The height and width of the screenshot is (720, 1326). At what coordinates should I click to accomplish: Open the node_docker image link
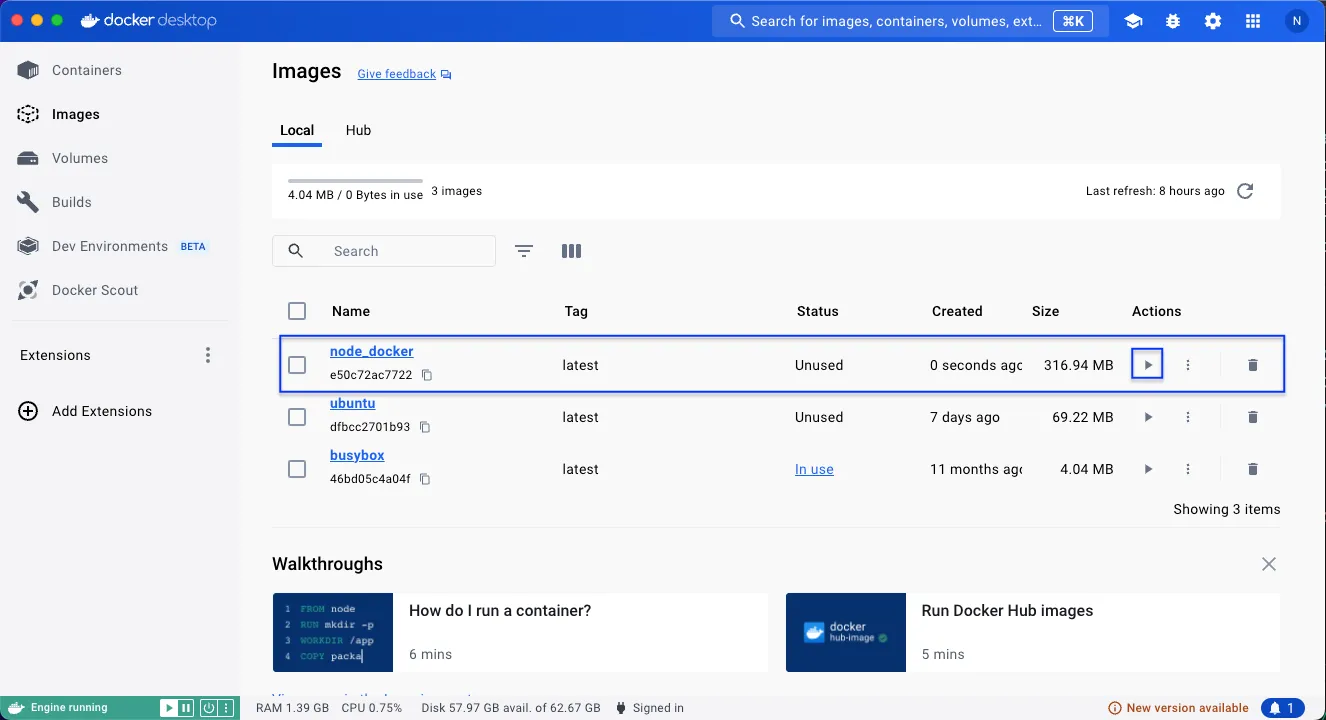[x=371, y=351]
